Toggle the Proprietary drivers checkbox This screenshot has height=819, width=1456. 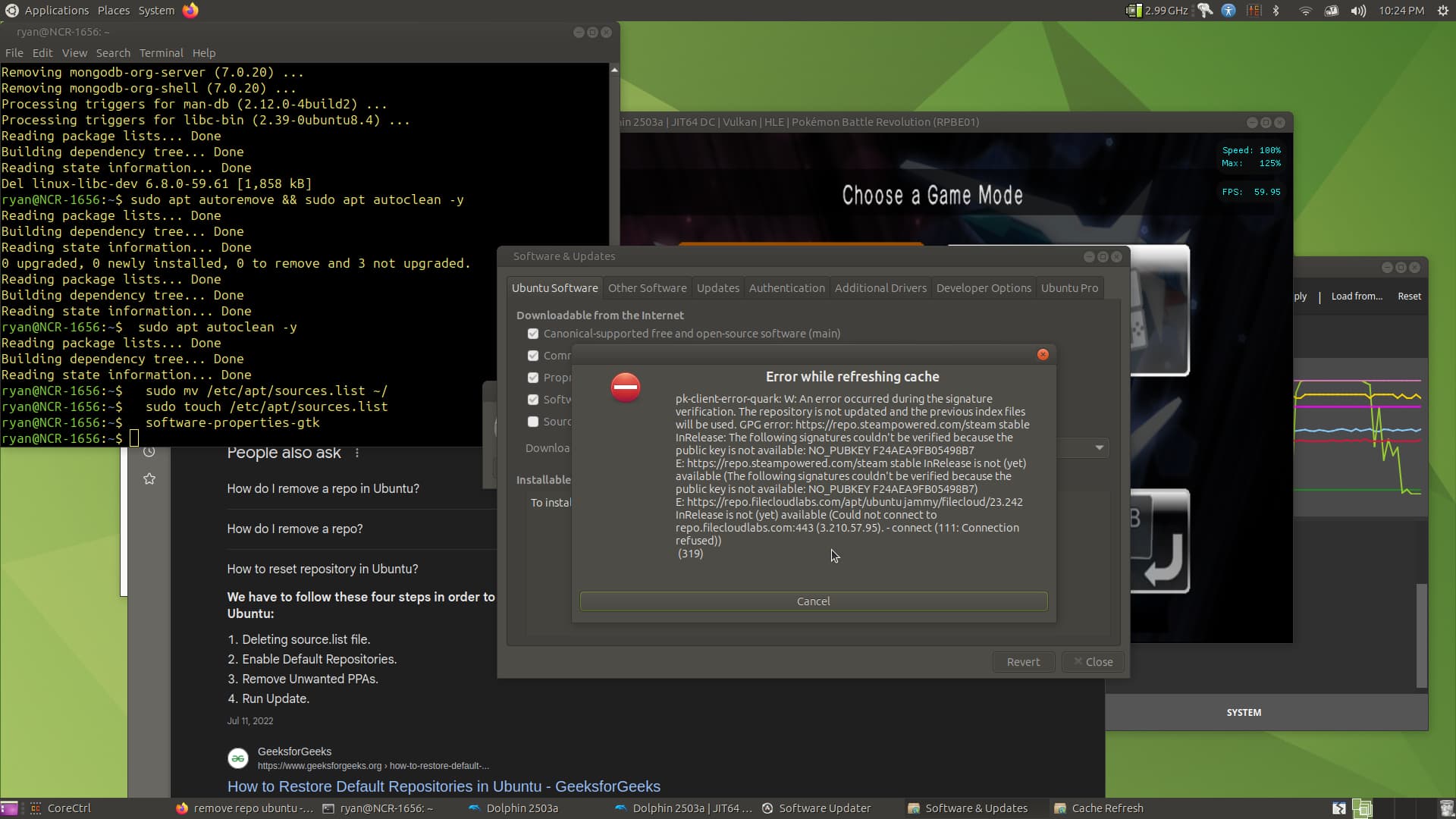point(533,378)
